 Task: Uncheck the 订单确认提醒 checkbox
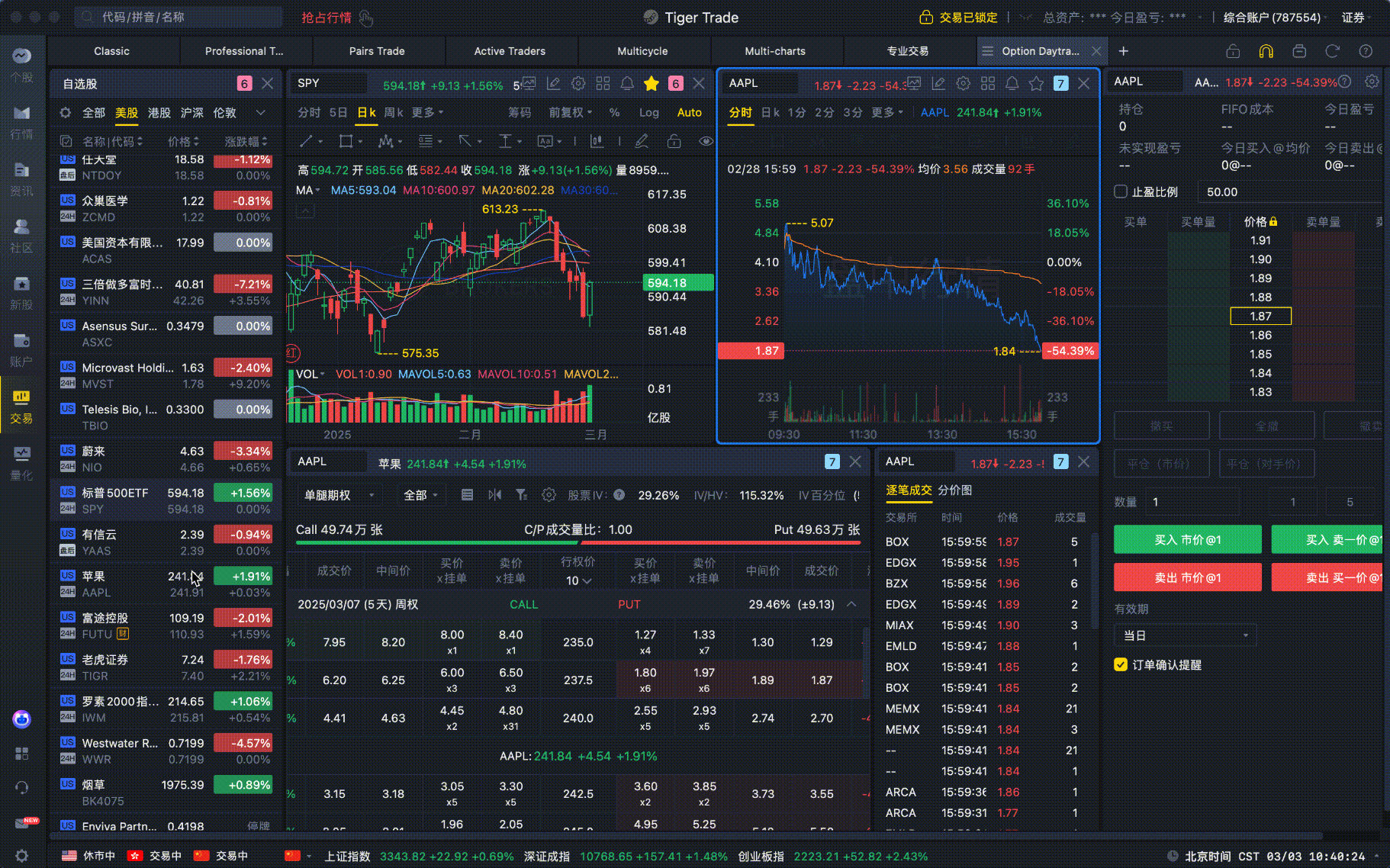[x=1121, y=664]
